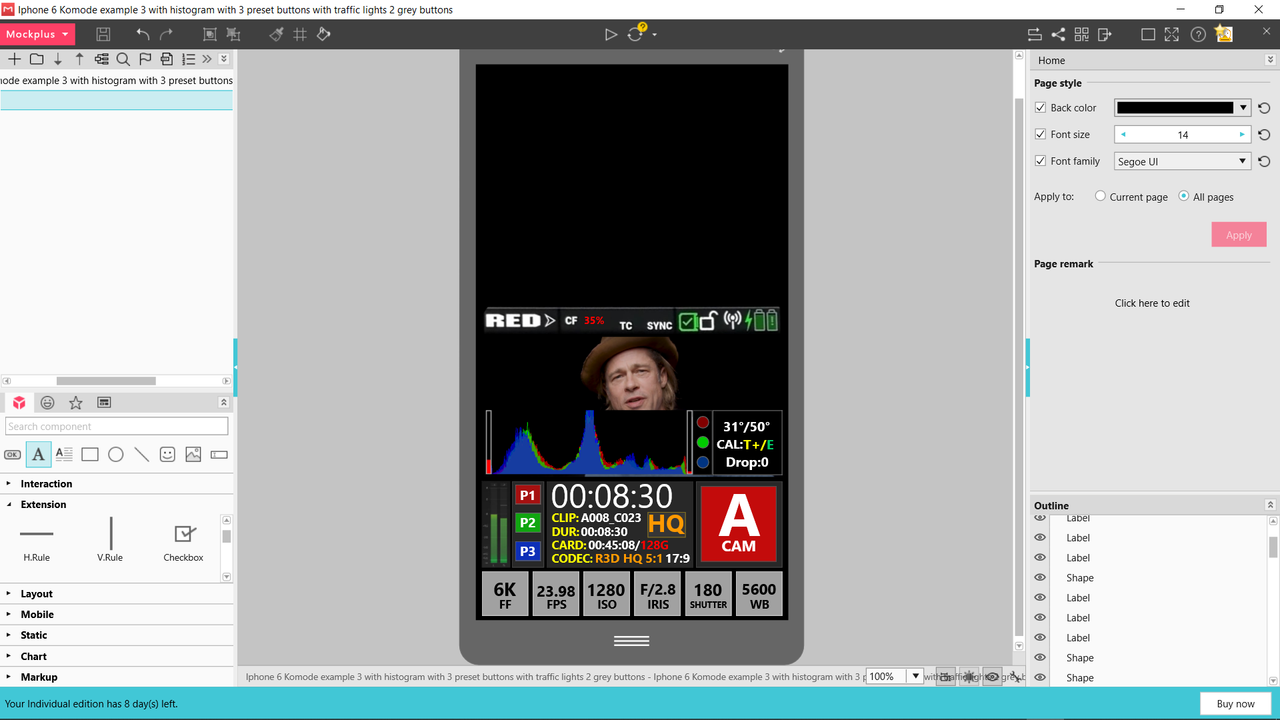The image size is (1280, 720).
Task: Open the Font family Segoe UI dropdown
Action: [1183, 161]
